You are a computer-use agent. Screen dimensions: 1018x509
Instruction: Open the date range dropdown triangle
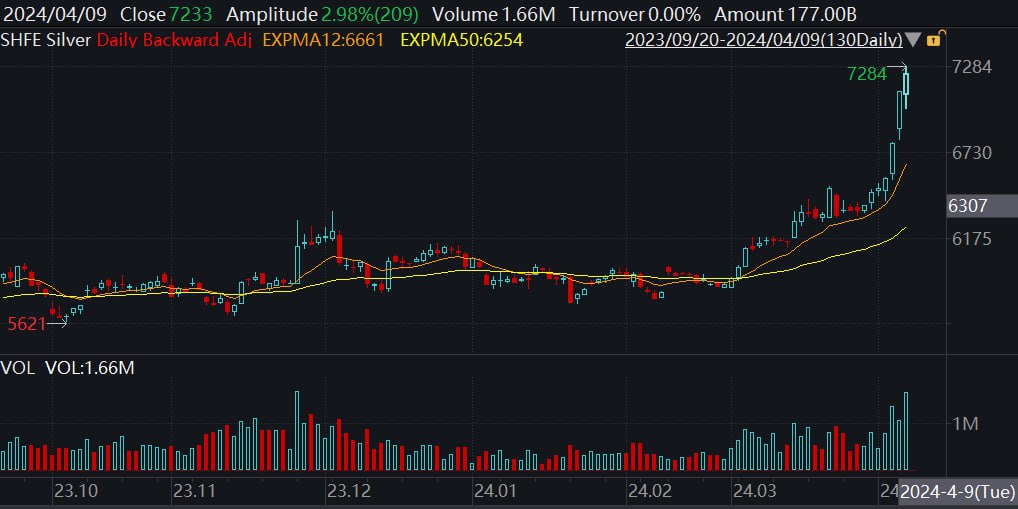click(x=913, y=41)
